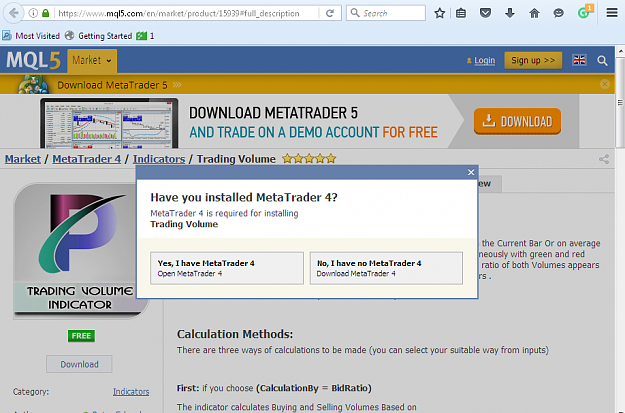
Task: Open the Firefox hamburger menu
Action: point(612,13)
